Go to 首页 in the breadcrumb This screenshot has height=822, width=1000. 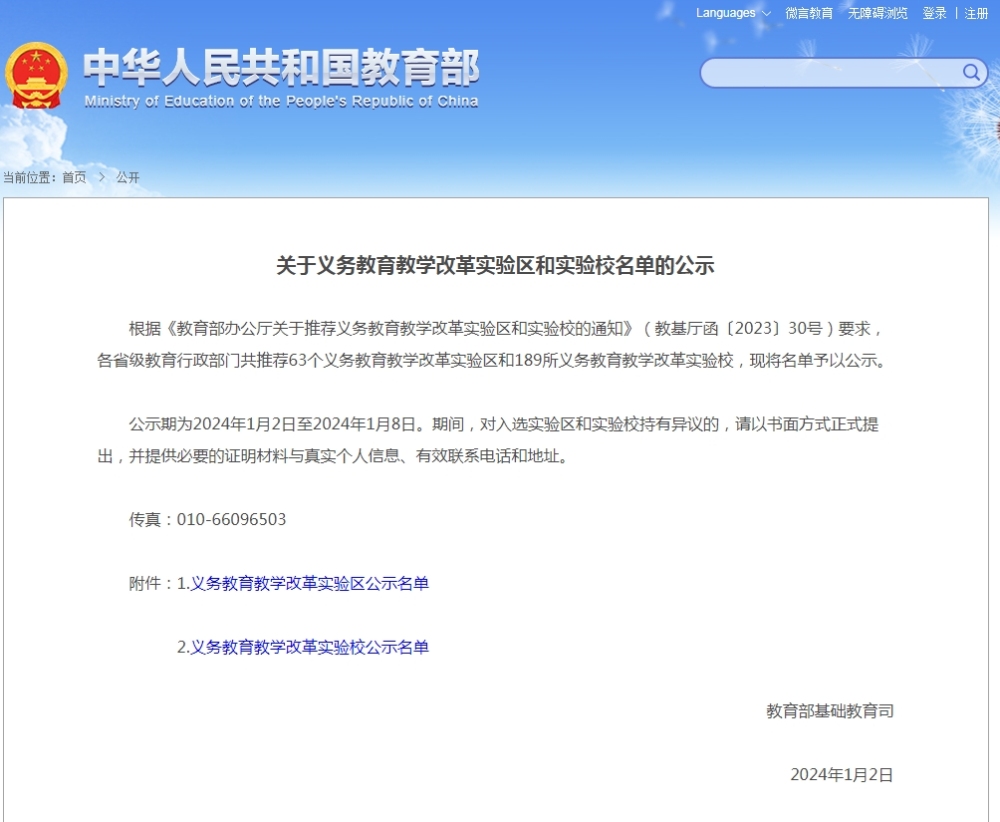pyautogui.click(x=74, y=177)
